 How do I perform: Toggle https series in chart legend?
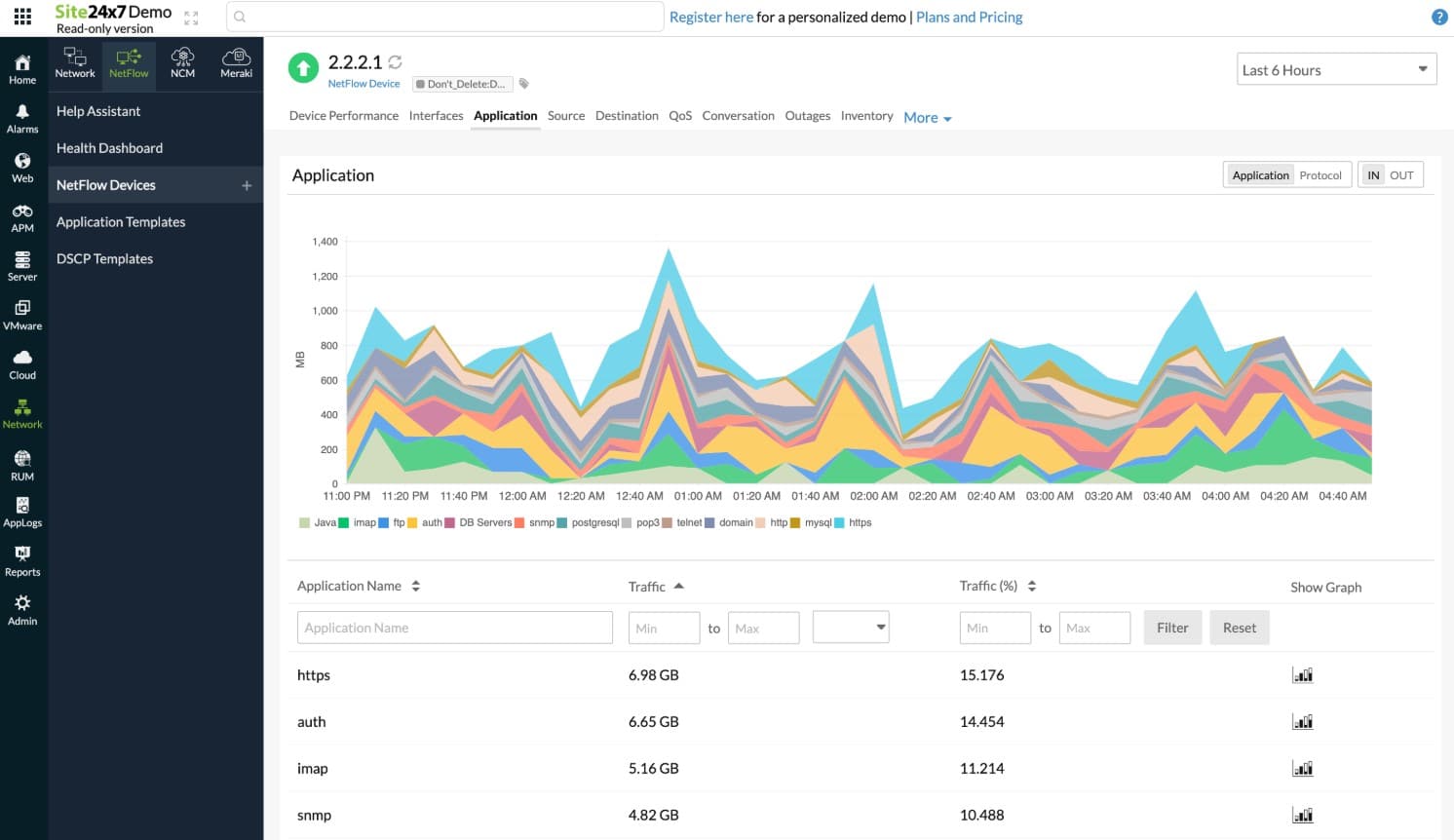pos(853,523)
